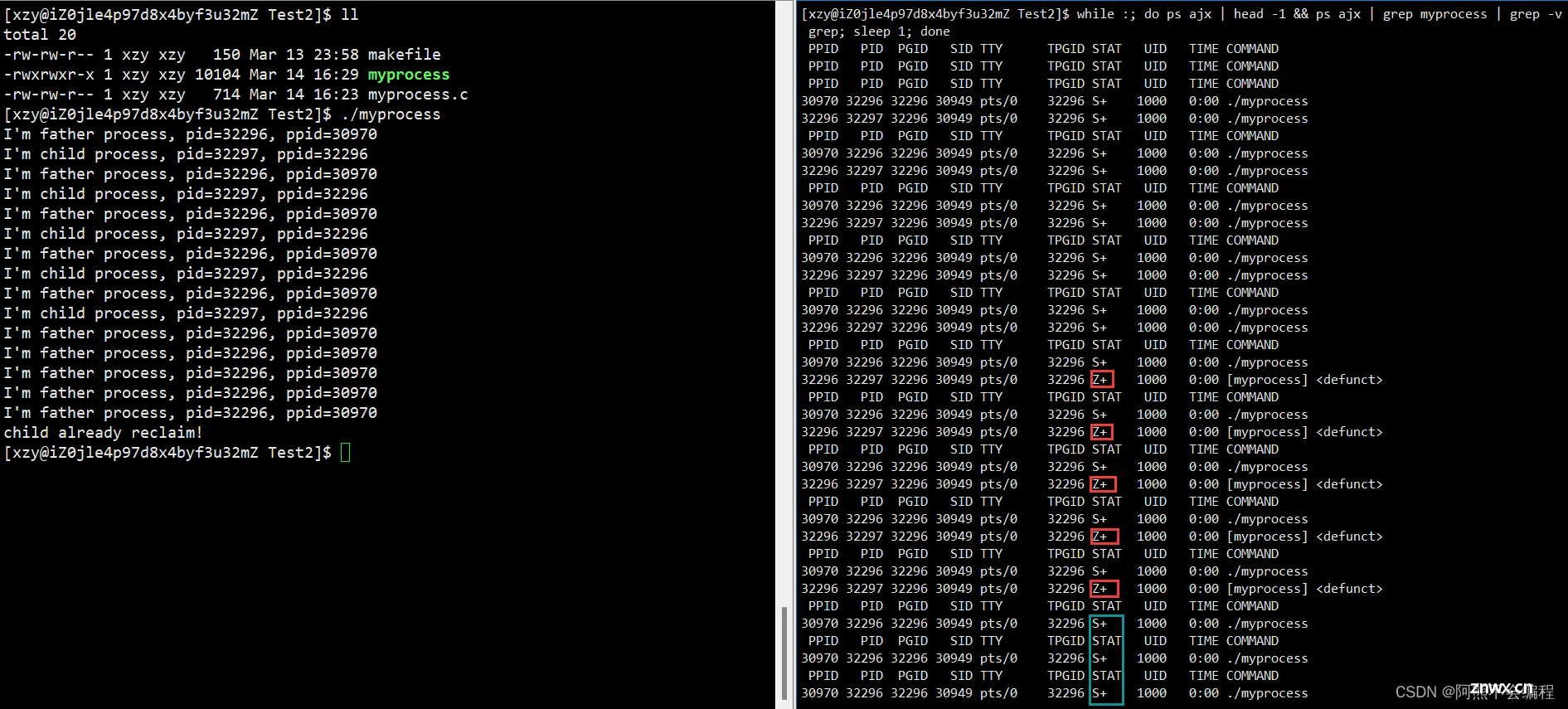Viewport: 1568px width, 709px height.
Task: Click the 'child already reclaim!' message
Action: 104,433
